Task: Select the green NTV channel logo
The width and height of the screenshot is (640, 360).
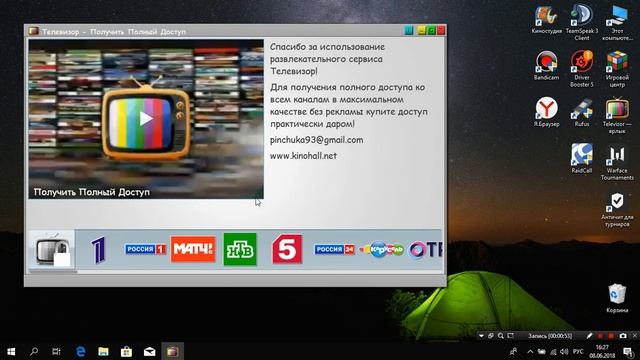Action: point(240,249)
